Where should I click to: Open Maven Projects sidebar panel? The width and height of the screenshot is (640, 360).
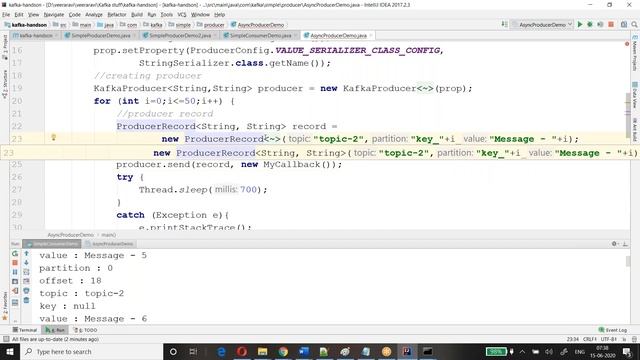coord(635,53)
